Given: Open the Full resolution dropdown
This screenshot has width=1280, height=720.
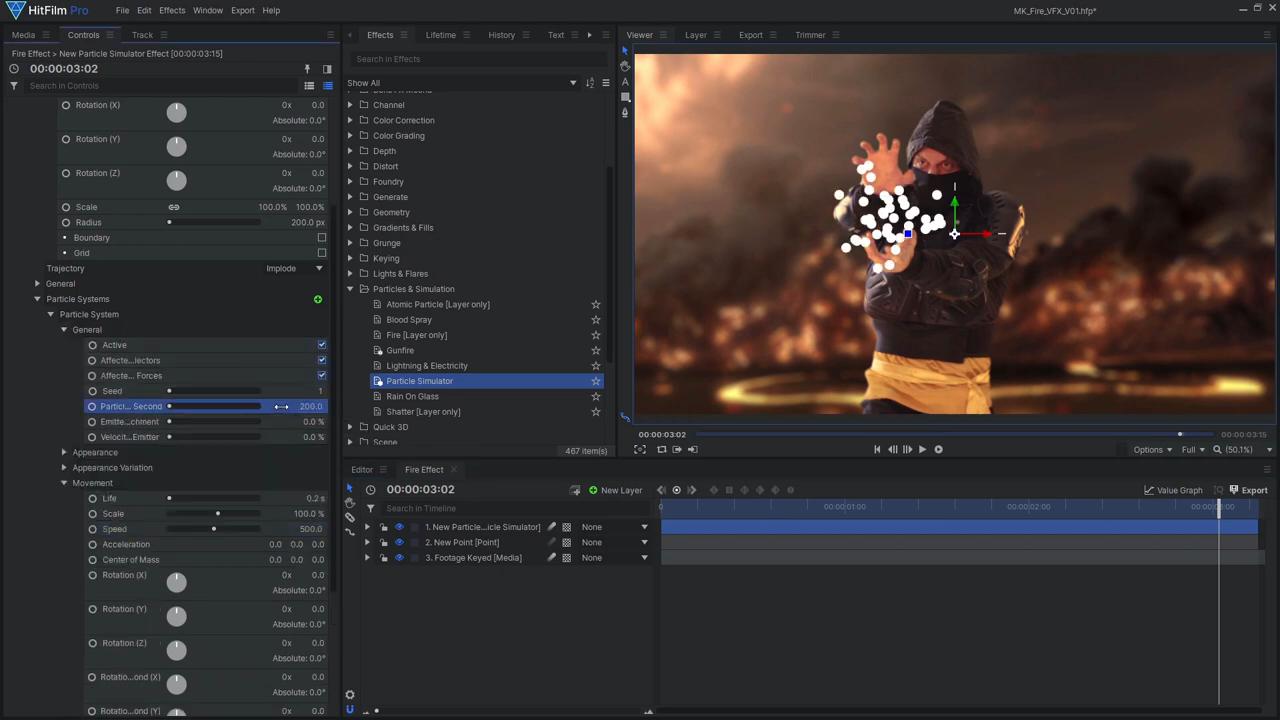Looking at the screenshot, I should click(x=1192, y=450).
